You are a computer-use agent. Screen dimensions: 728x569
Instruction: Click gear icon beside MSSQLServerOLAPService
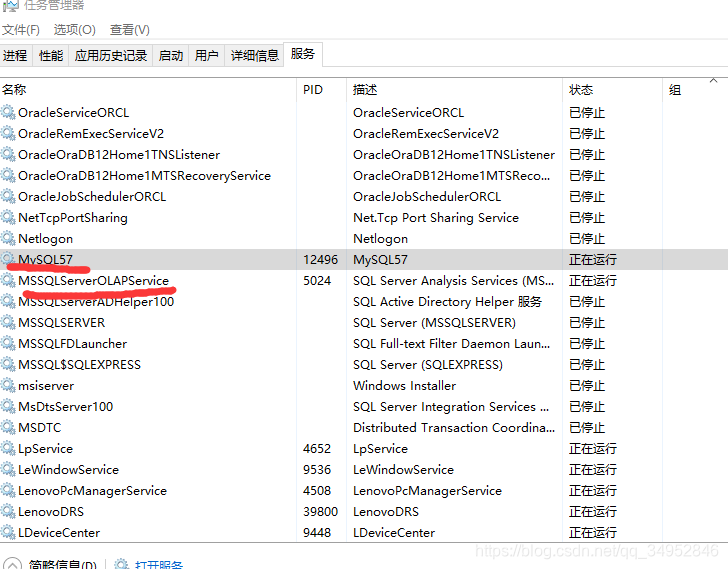8,280
